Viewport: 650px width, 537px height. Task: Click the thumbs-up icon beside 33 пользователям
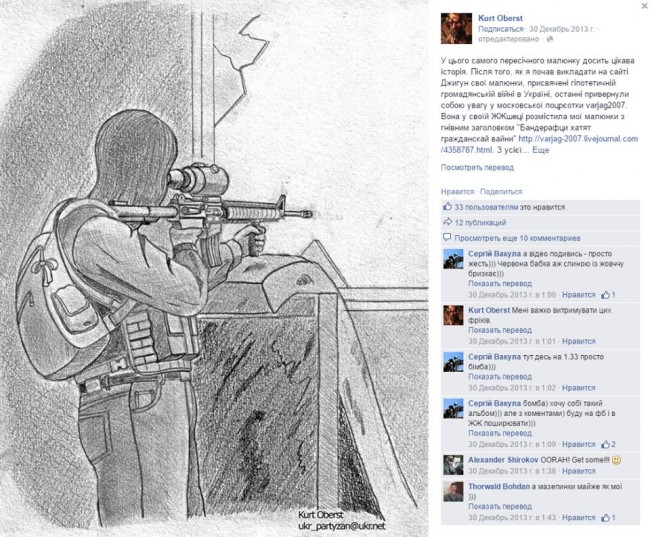[447, 207]
